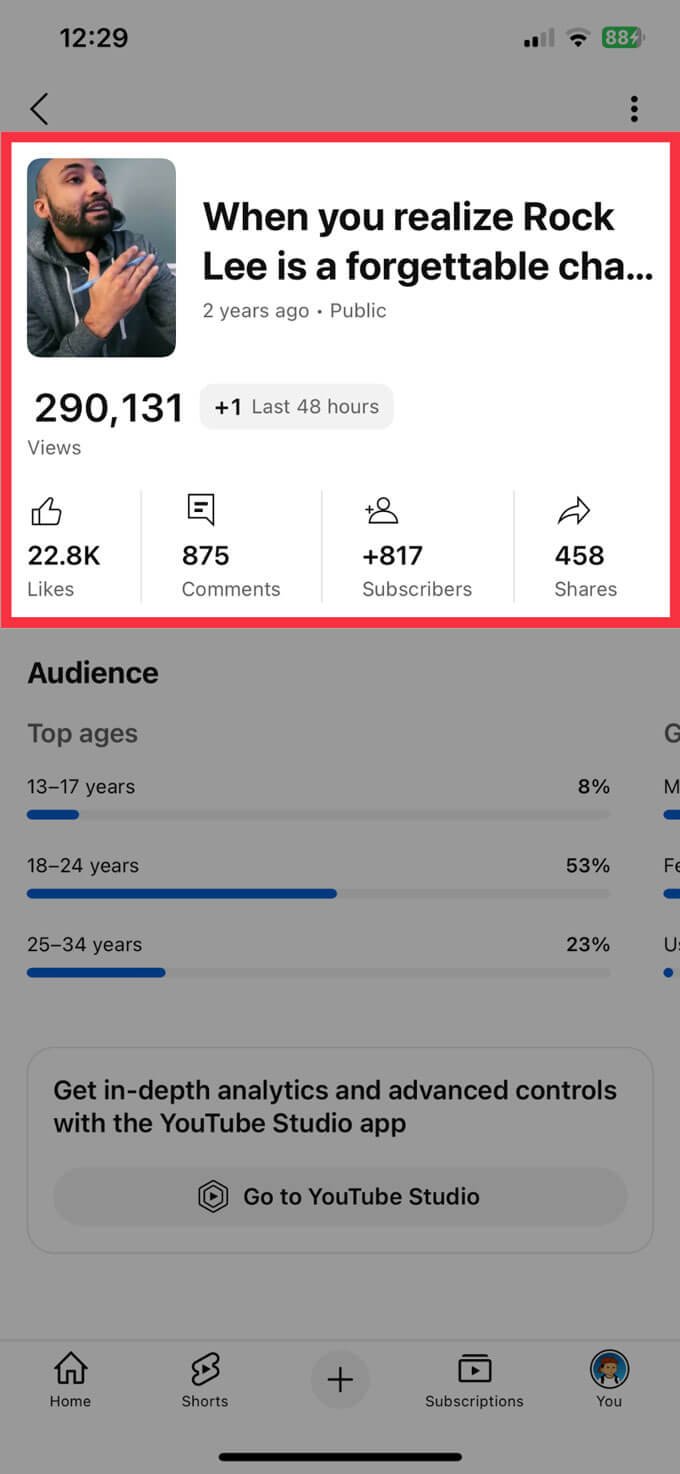Viewport: 680px width, 1474px height.
Task: Open the three-dot more options menu
Action: pos(634,109)
